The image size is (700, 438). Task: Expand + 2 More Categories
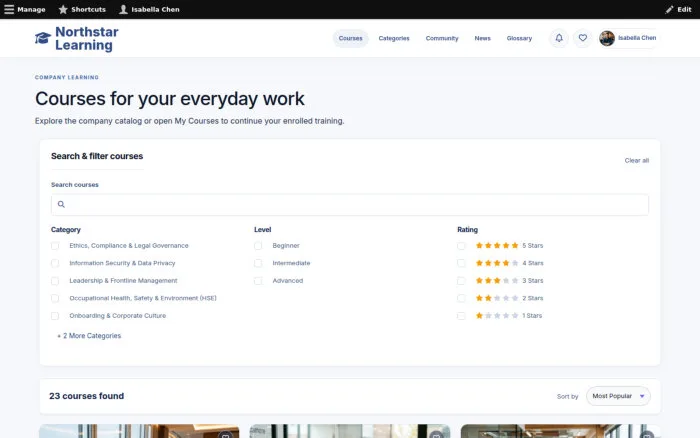[x=89, y=336]
